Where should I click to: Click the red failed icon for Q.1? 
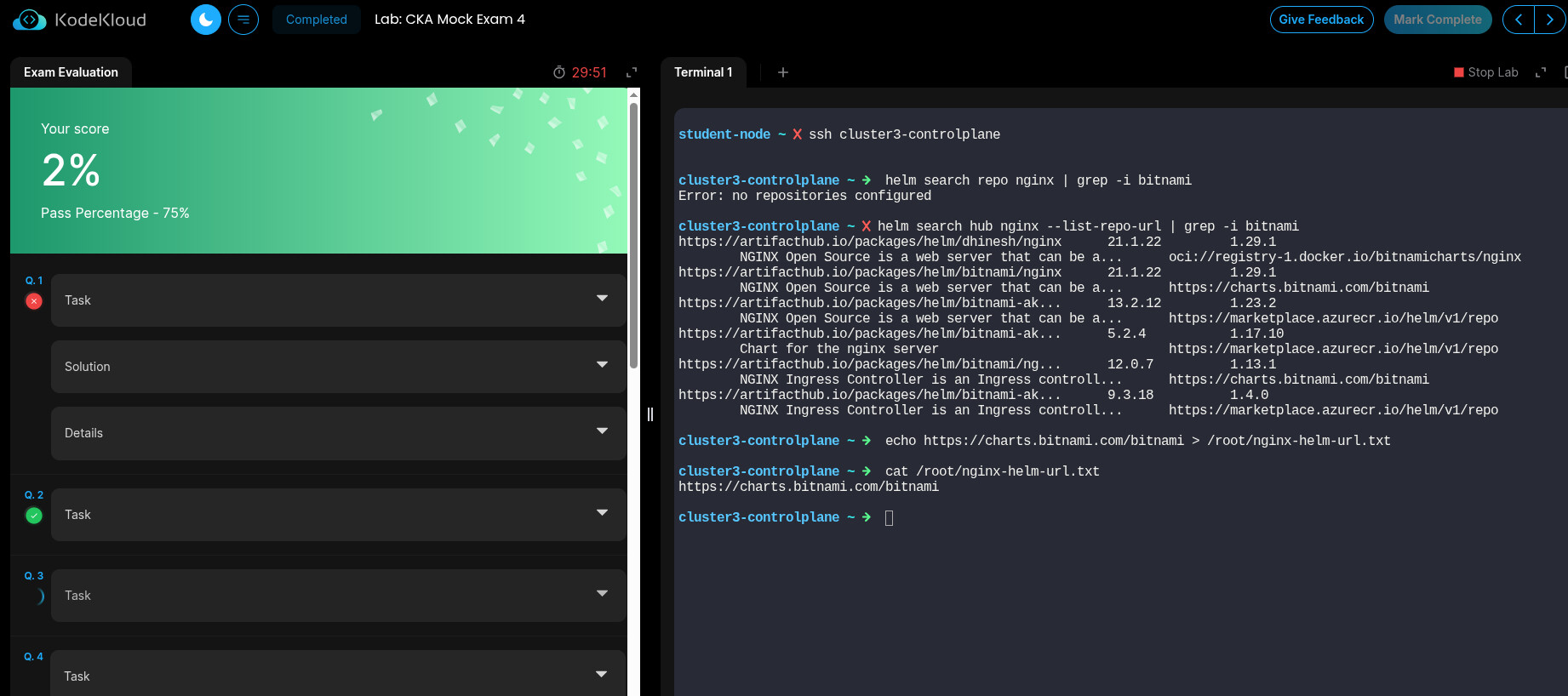click(34, 301)
